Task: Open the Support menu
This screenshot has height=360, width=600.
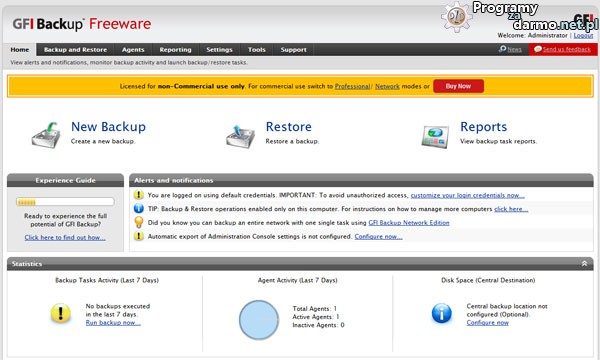Action: tap(293, 50)
